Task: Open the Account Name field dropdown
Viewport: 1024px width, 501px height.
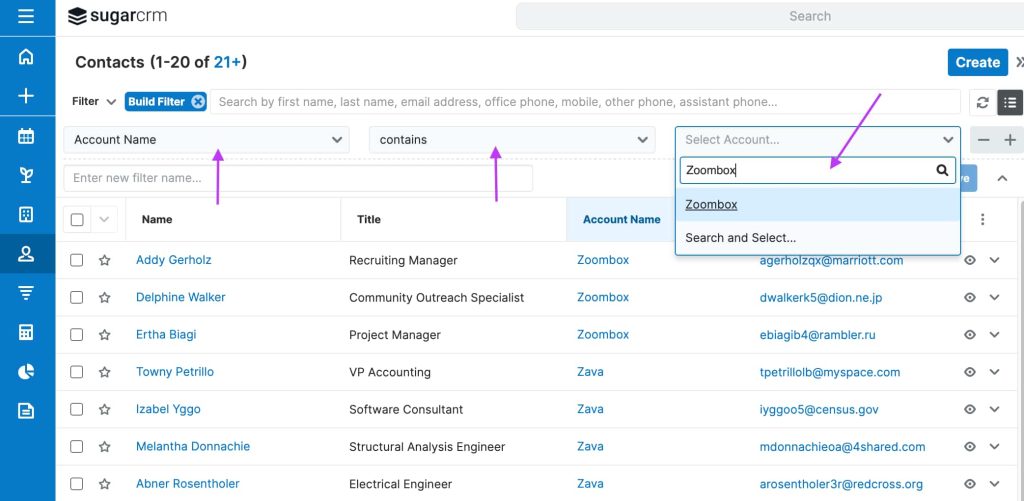Action: click(206, 140)
